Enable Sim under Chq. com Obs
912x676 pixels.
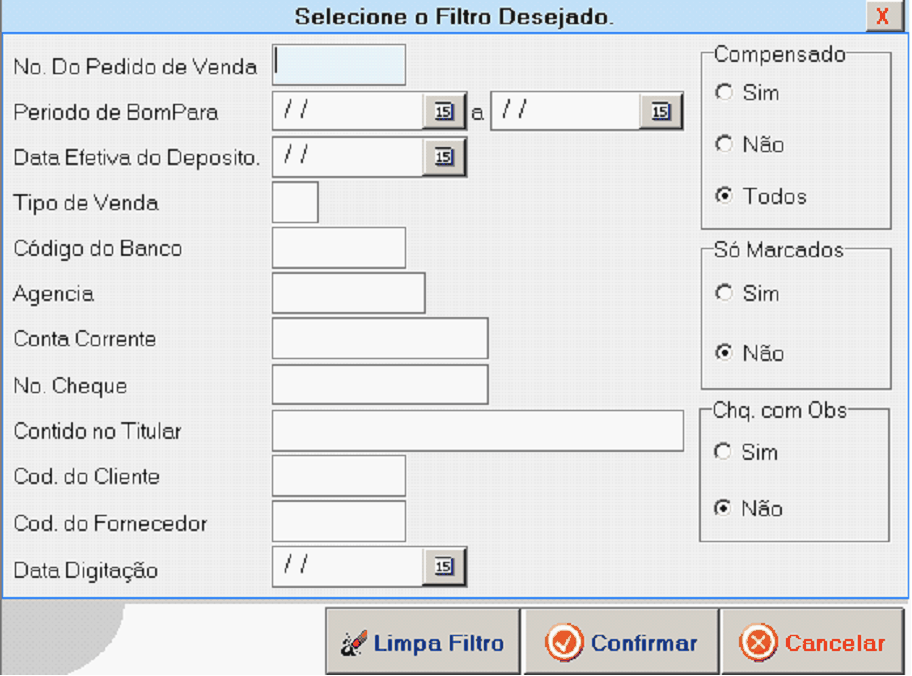click(x=723, y=452)
